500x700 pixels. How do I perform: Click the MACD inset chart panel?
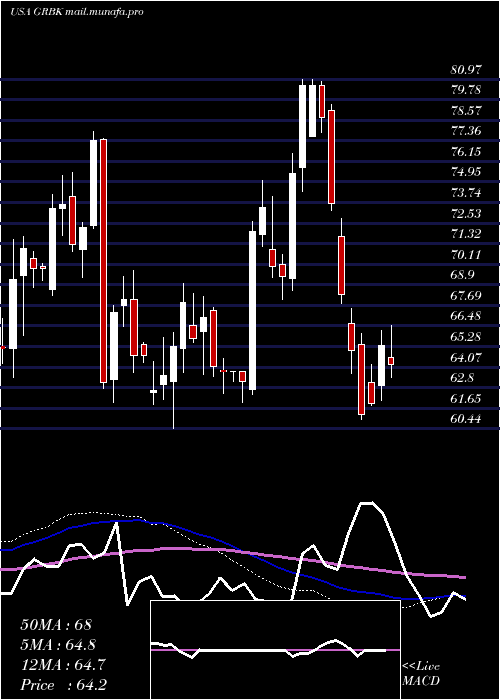[275, 650]
